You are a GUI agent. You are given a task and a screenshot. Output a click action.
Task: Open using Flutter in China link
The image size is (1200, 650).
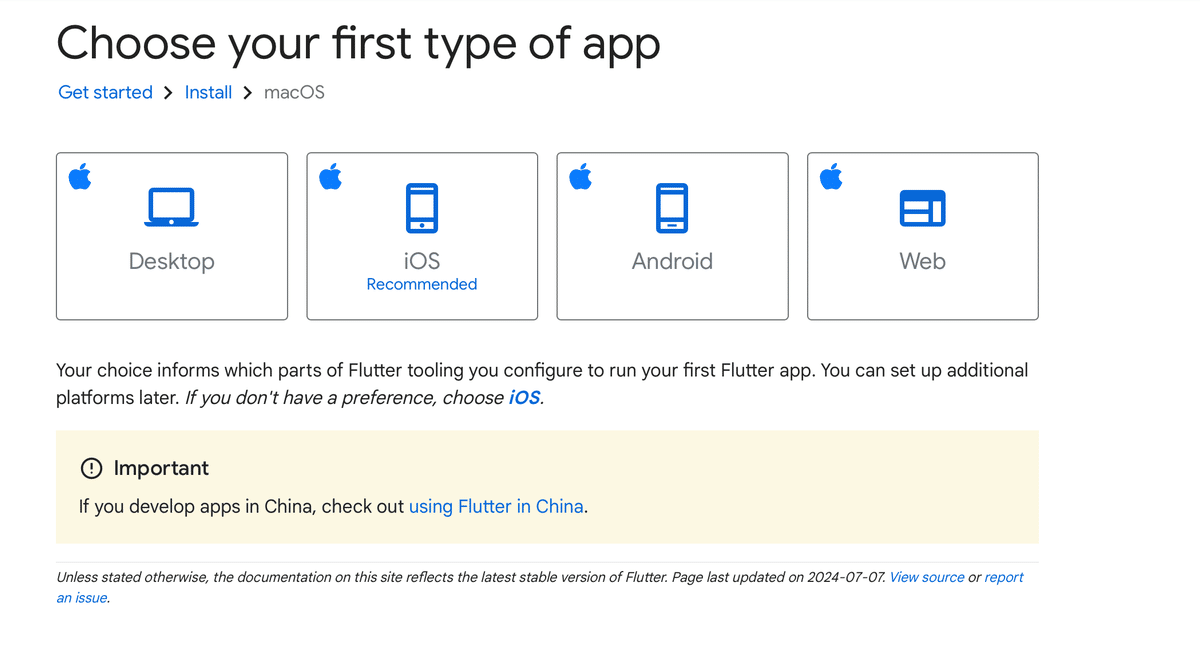496,506
